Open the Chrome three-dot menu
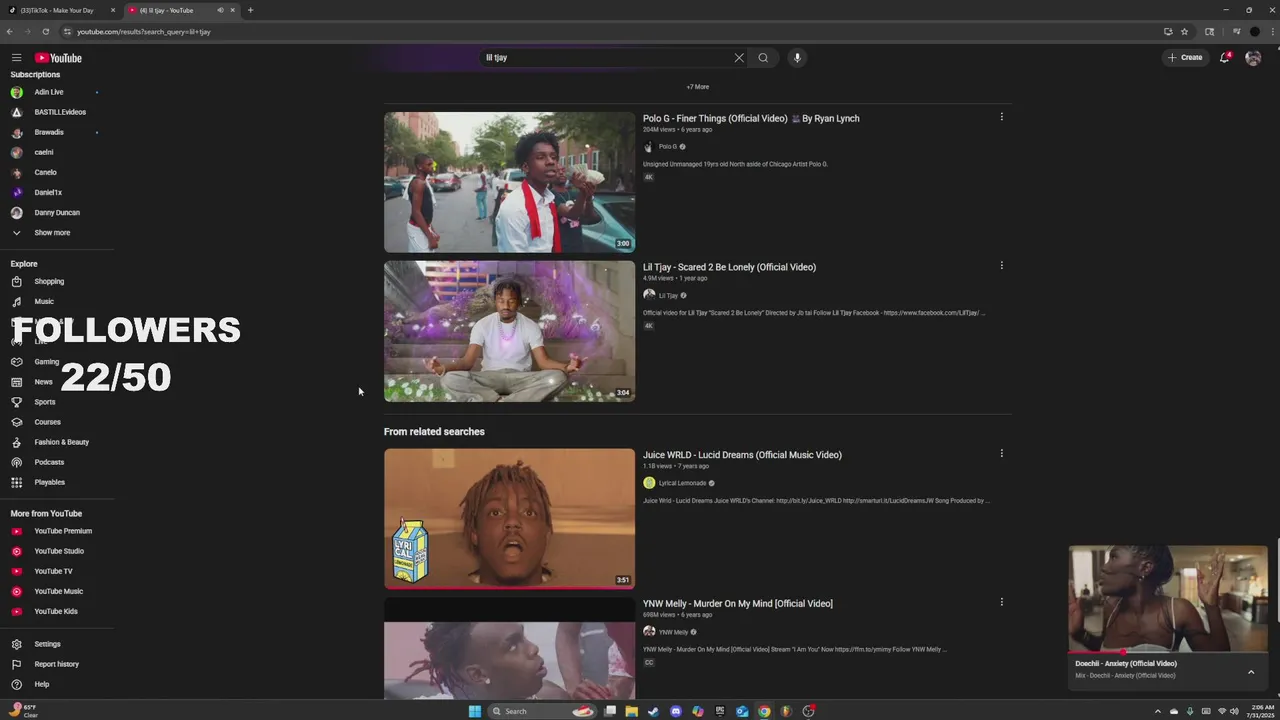 pyautogui.click(x=1270, y=31)
